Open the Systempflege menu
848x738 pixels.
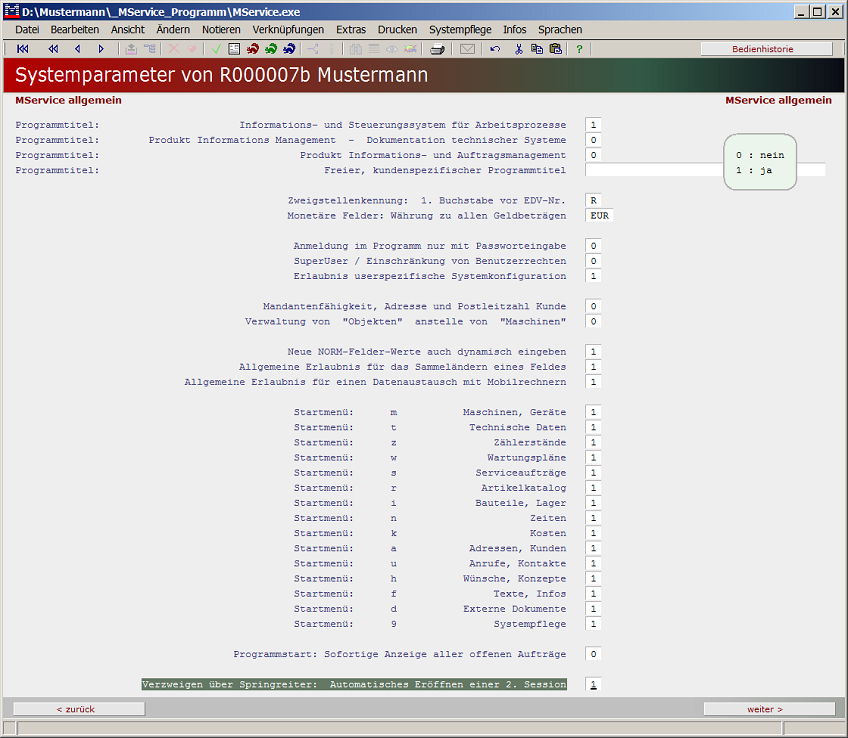pos(460,29)
